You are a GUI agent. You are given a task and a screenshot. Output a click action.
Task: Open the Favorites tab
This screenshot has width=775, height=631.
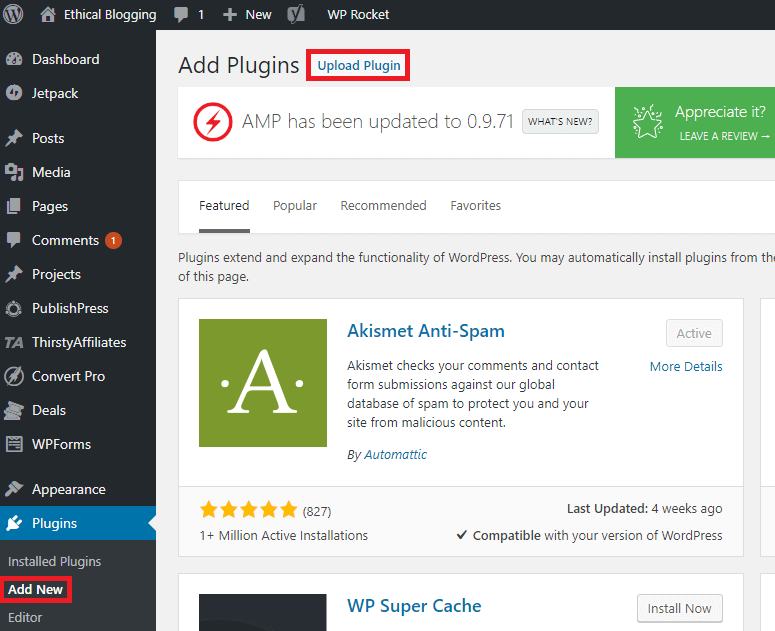point(475,206)
